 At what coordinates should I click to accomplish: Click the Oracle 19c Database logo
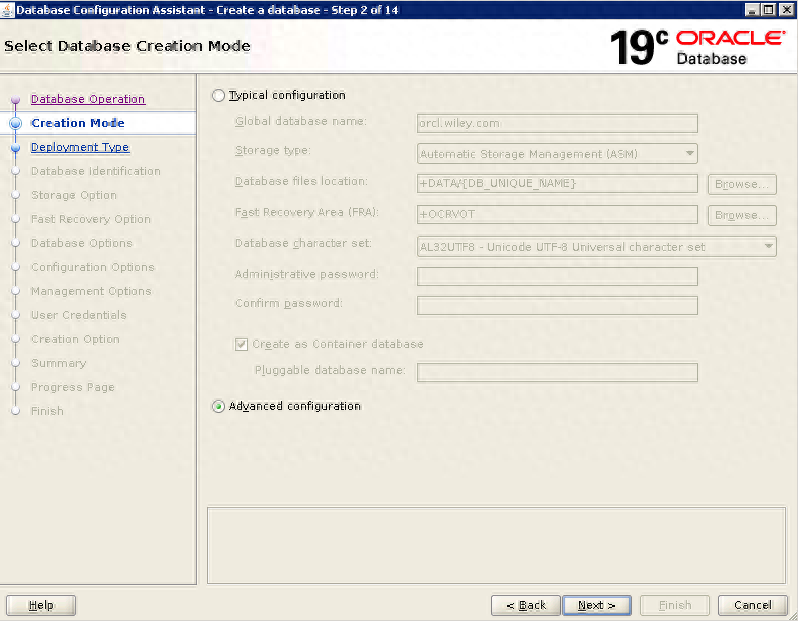pyautogui.click(x=697, y=46)
